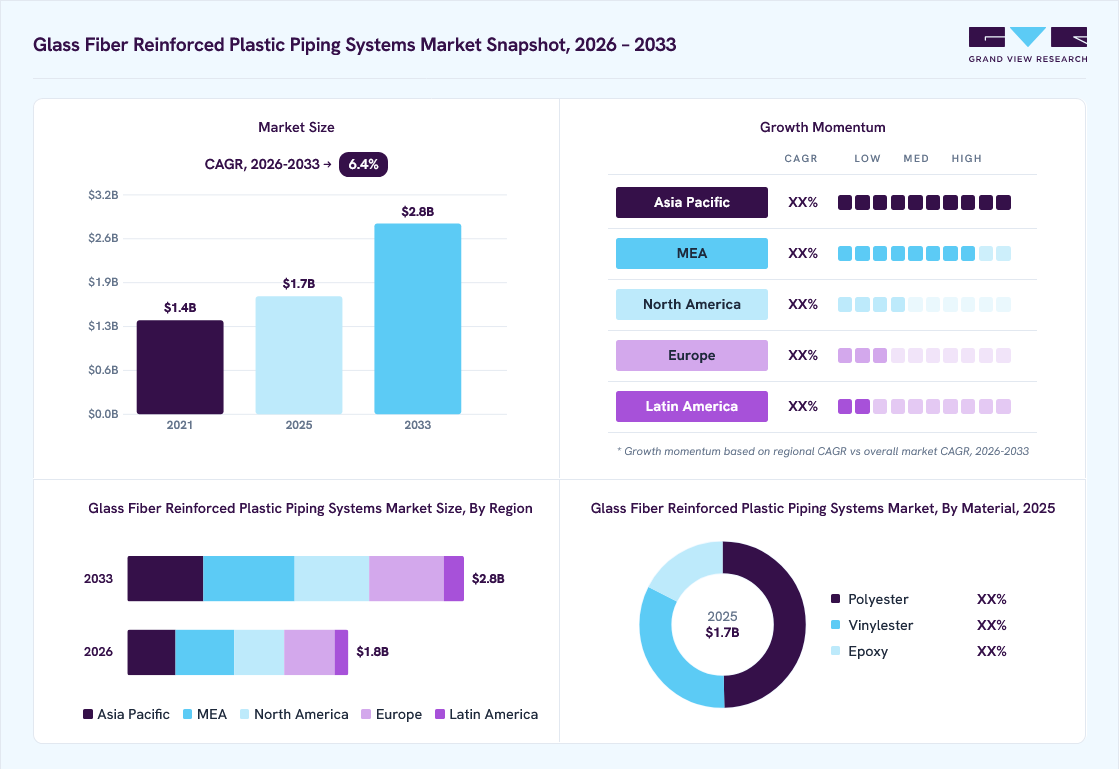Click the Epoxy legend marker
Screen dimensions: 1120x769
836,650
